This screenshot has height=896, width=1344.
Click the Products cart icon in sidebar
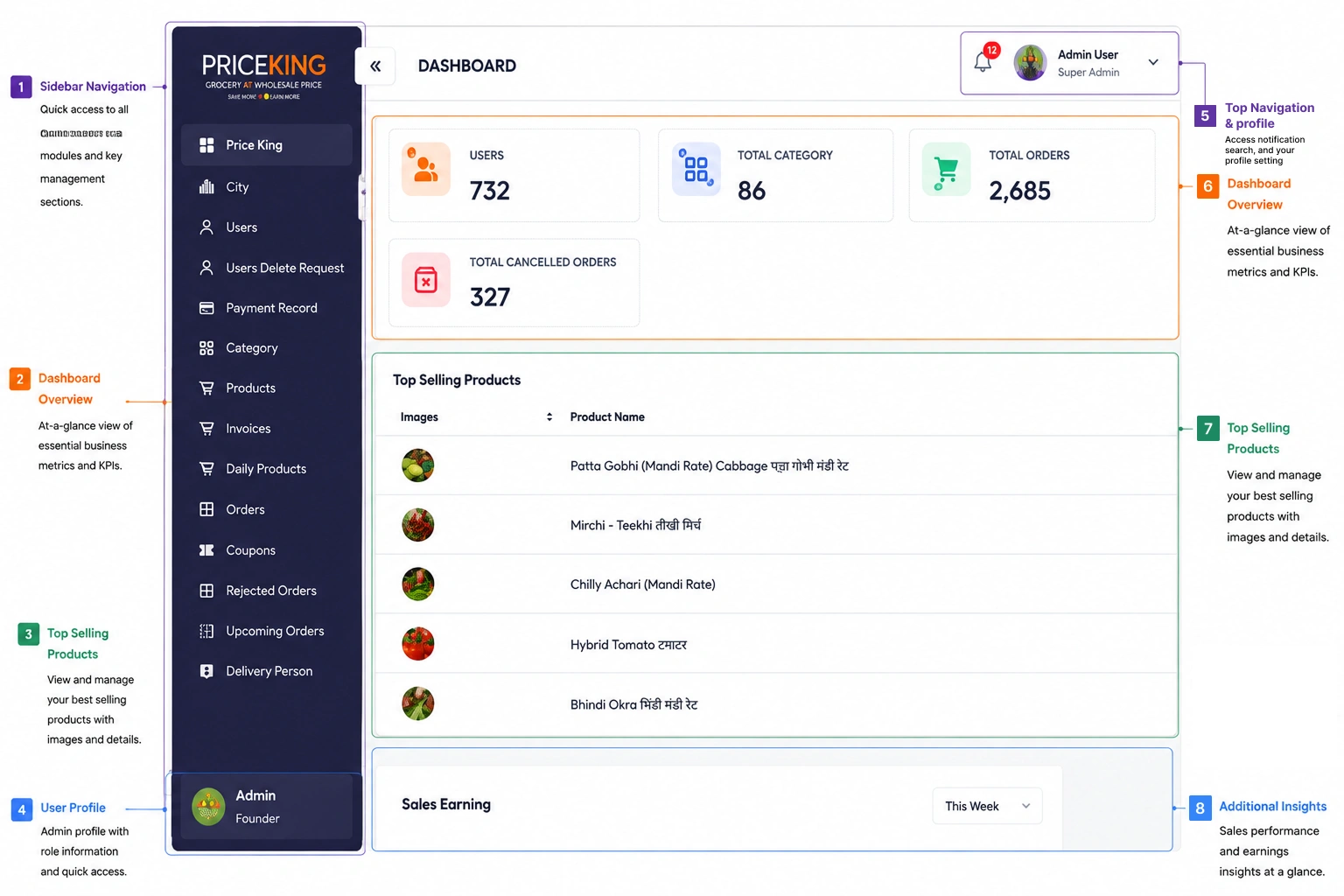pos(206,388)
